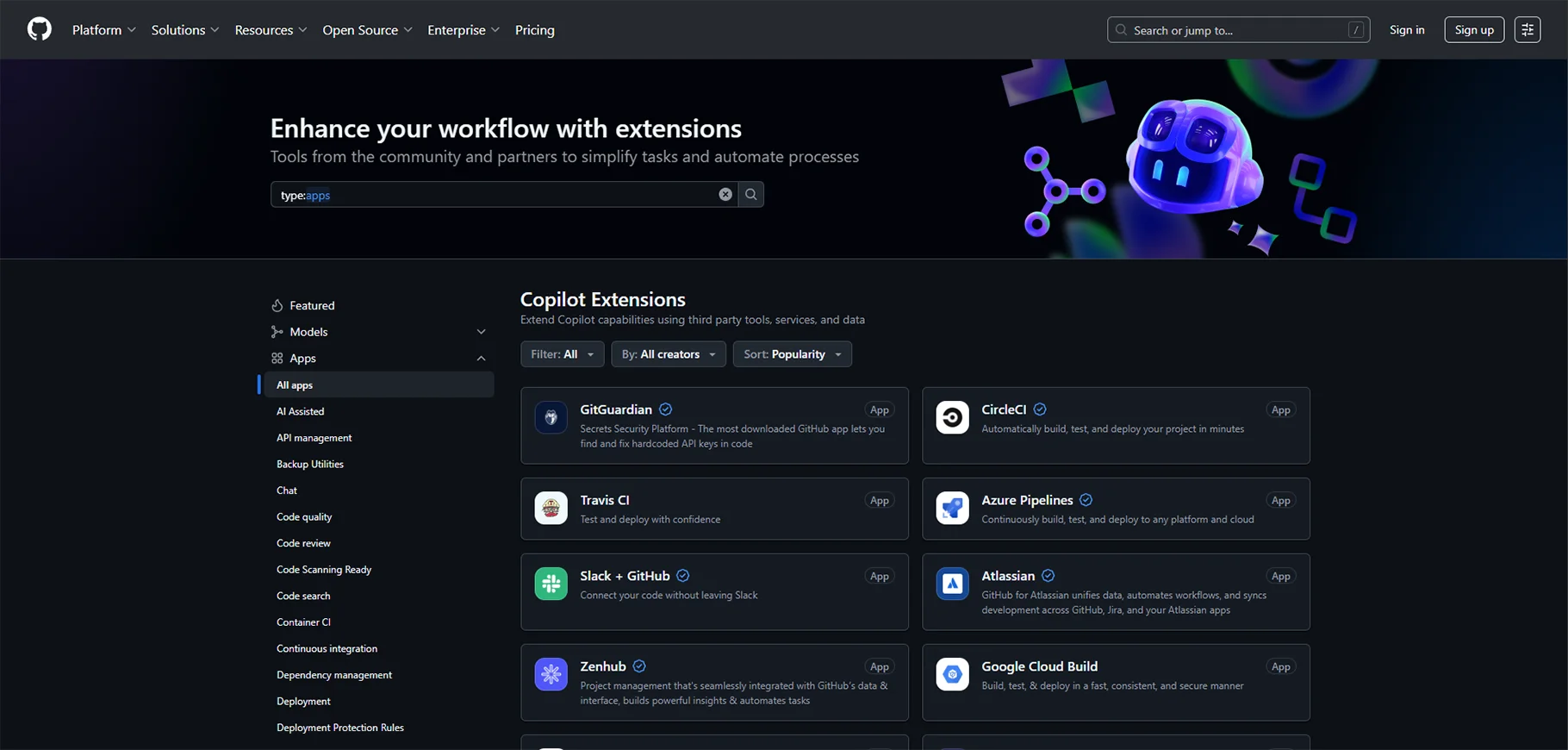This screenshot has height=750, width=1568.
Task: Click the Sign up button
Action: (x=1474, y=30)
